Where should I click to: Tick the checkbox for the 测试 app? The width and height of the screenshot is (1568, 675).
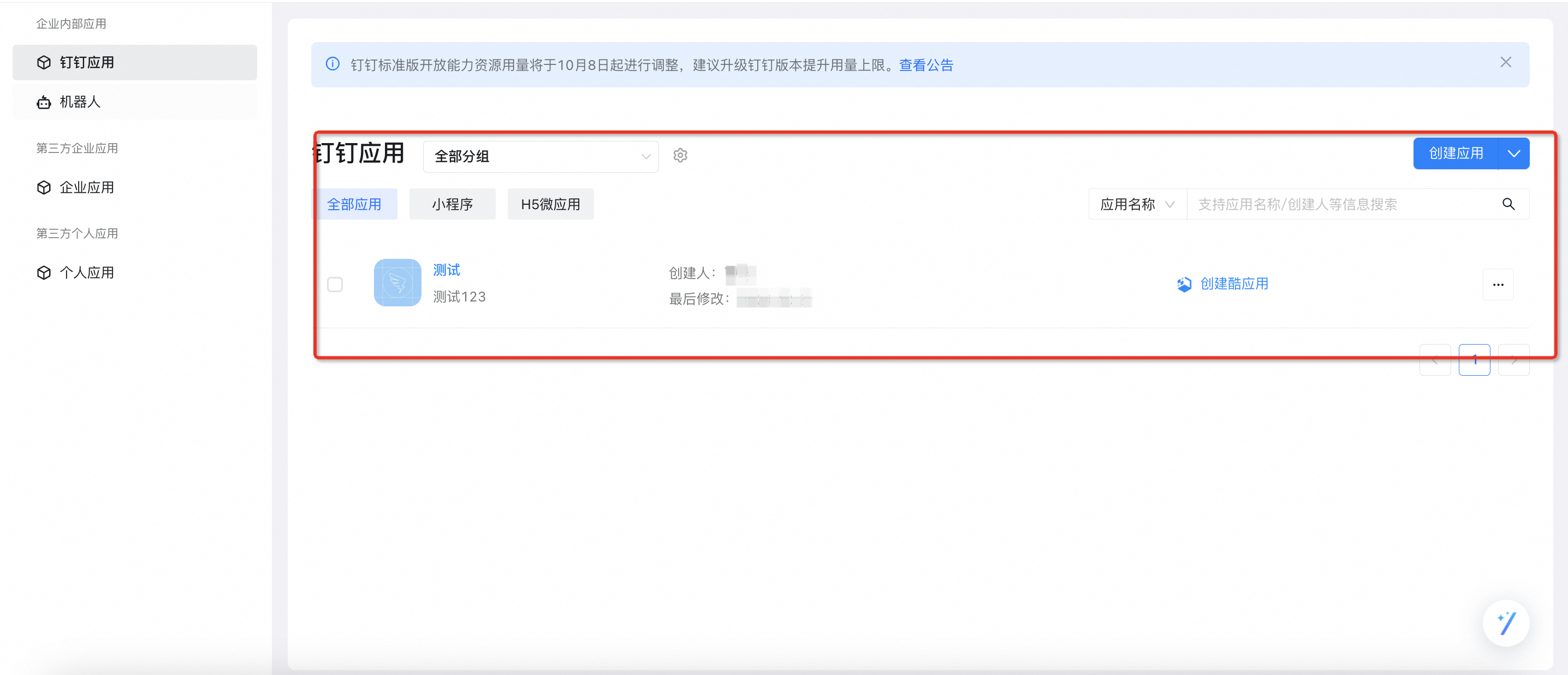coord(335,284)
